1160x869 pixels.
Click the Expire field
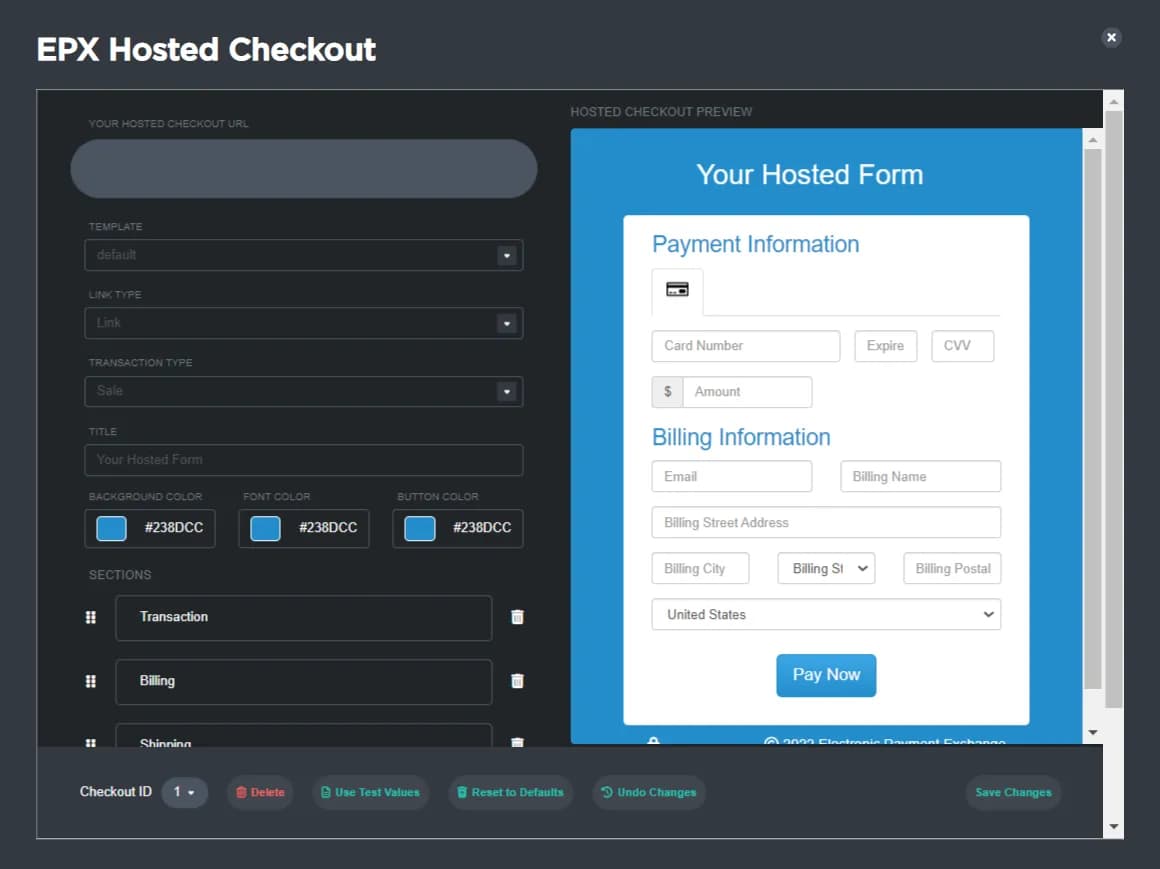[x=886, y=346]
